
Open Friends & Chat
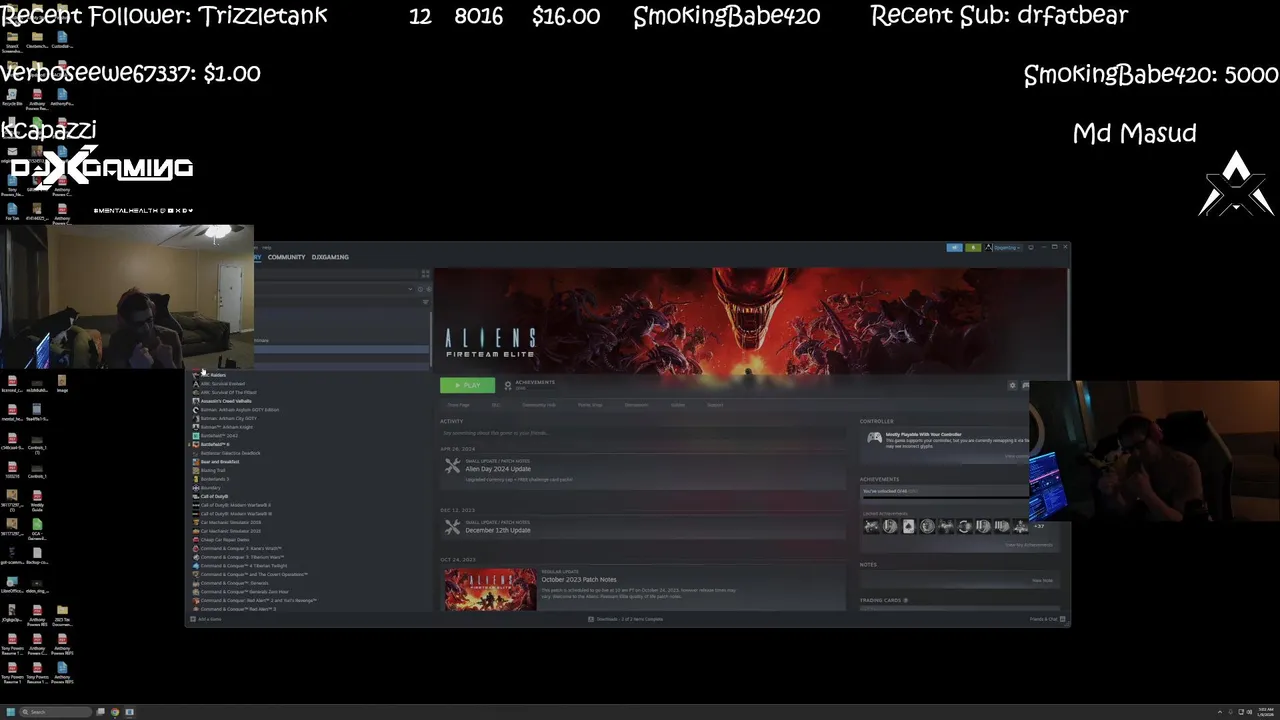click(x=1045, y=619)
